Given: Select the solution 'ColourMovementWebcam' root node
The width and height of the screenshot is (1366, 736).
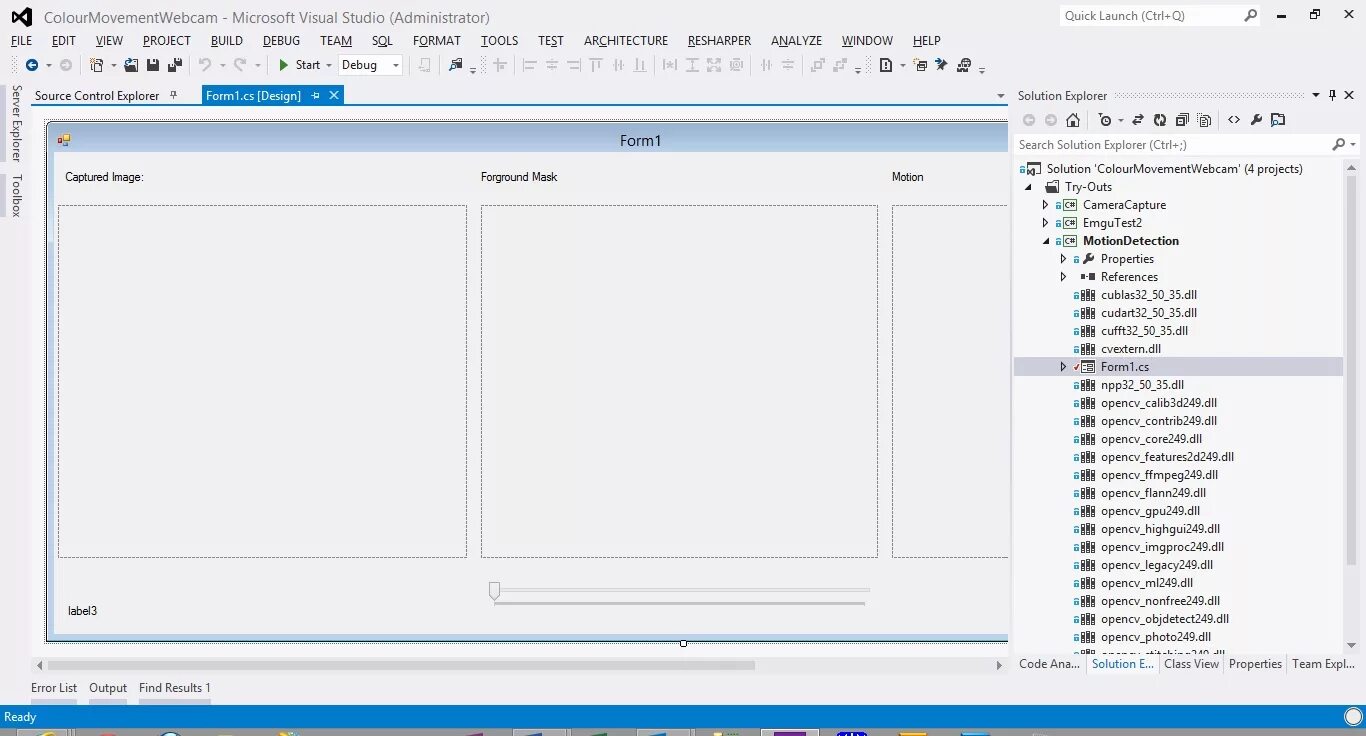Looking at the screenshot, I should [x=1174, y=169].
